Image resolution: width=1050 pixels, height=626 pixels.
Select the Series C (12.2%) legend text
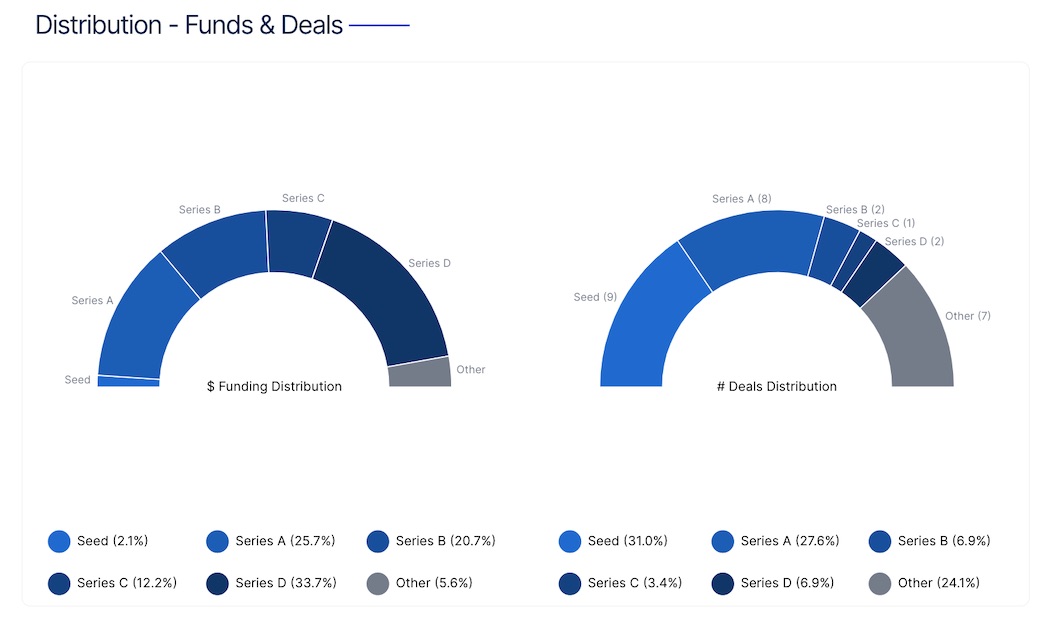(x=127, y=583)
